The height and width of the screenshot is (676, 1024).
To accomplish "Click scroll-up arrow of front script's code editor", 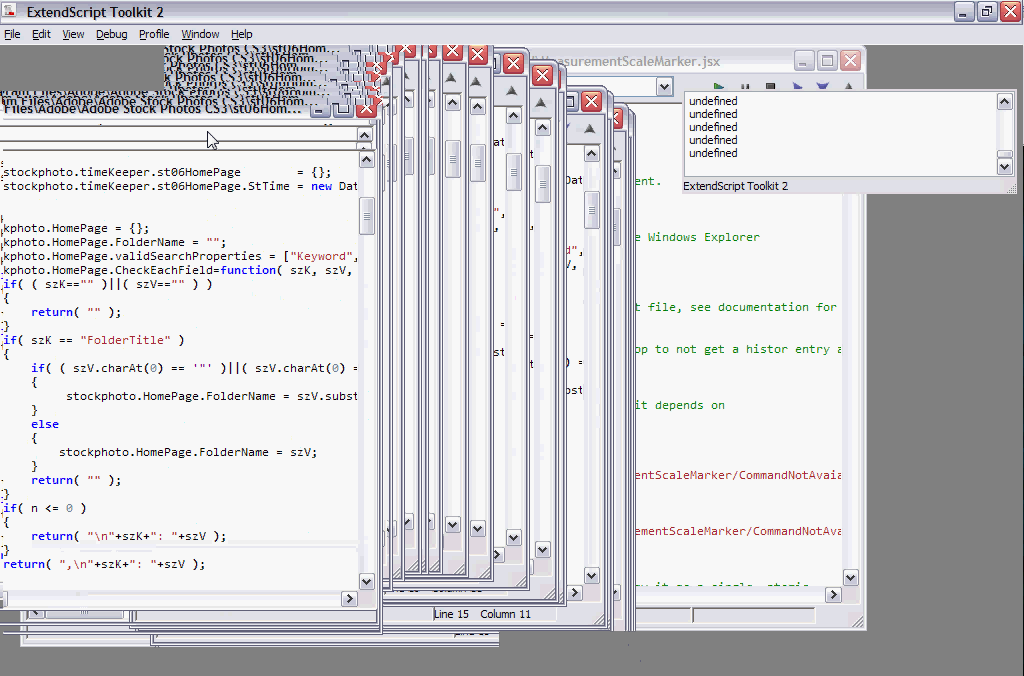I will [367, 160].
